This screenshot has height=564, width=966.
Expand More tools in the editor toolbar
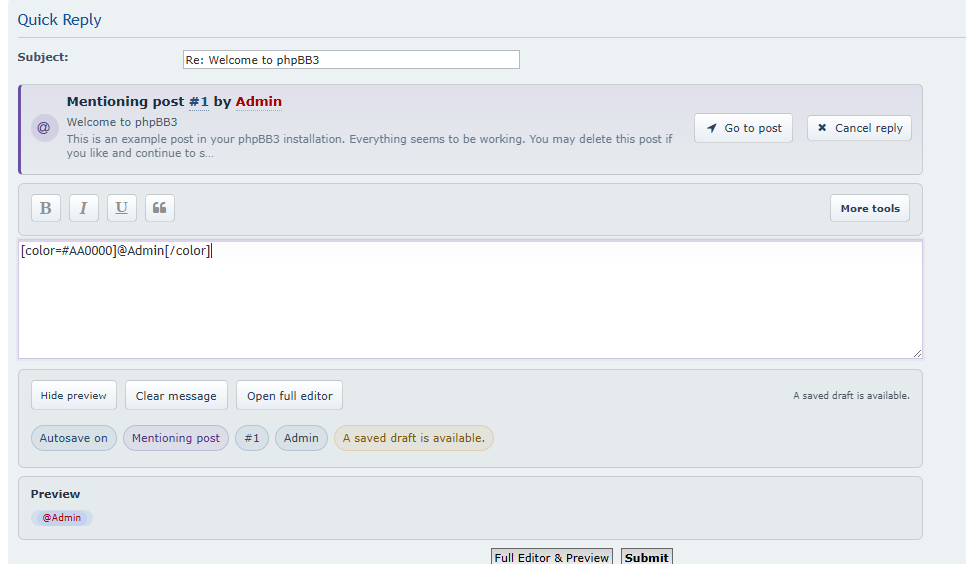click(869, 208)
